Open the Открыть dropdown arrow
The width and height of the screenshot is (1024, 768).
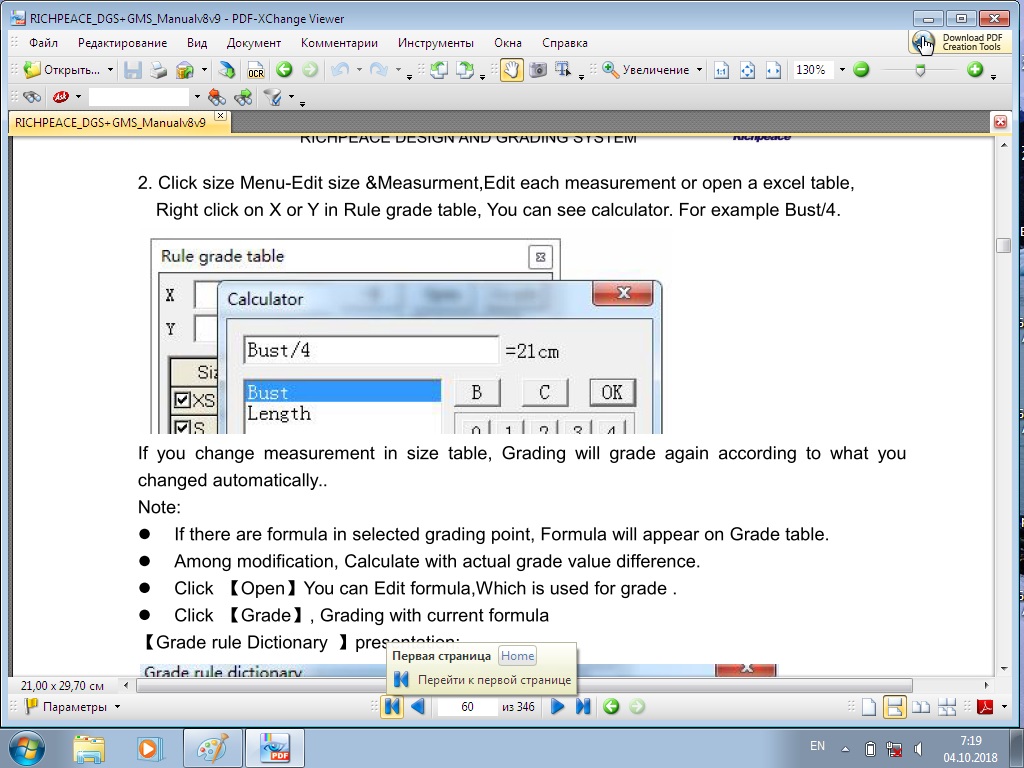tap(110, 70)
